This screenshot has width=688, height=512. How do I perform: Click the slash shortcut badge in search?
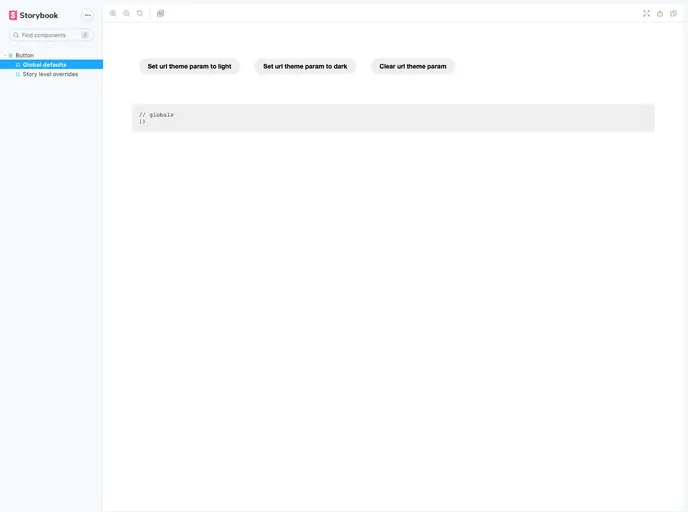[85, 35]
